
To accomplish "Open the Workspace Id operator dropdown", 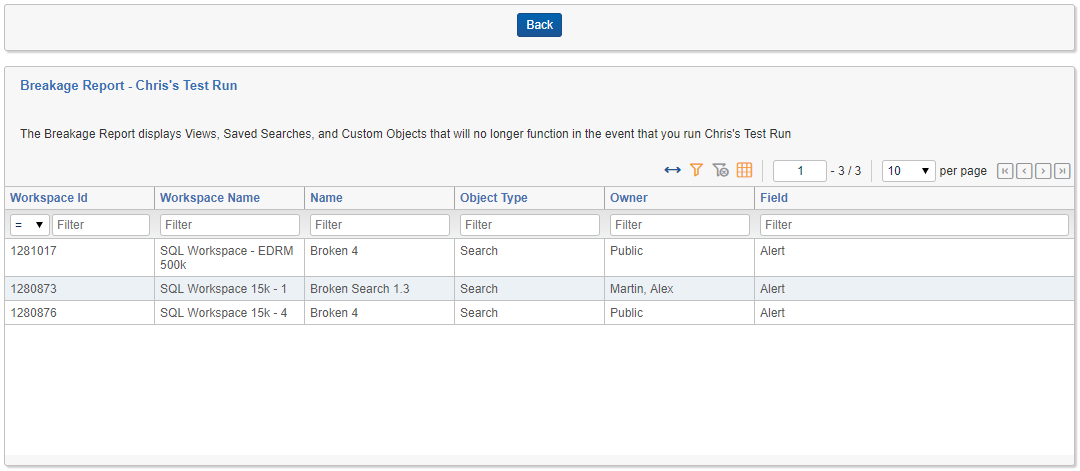I will pyautogui.click(x=30, y=225).
